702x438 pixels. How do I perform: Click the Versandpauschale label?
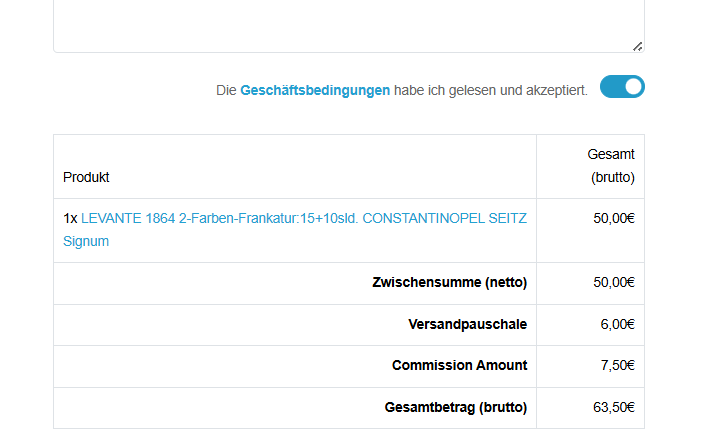(467, 324)
